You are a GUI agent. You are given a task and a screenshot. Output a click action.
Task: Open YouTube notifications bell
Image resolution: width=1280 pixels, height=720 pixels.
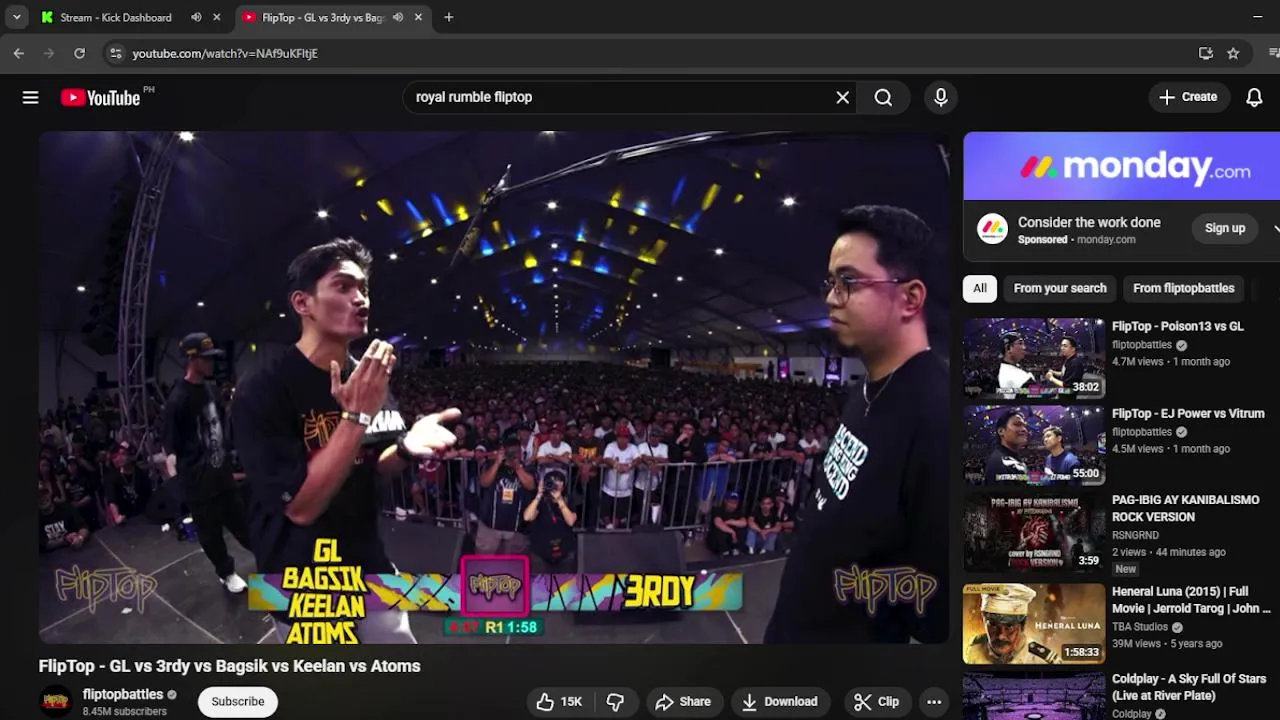click(1254, 97)
